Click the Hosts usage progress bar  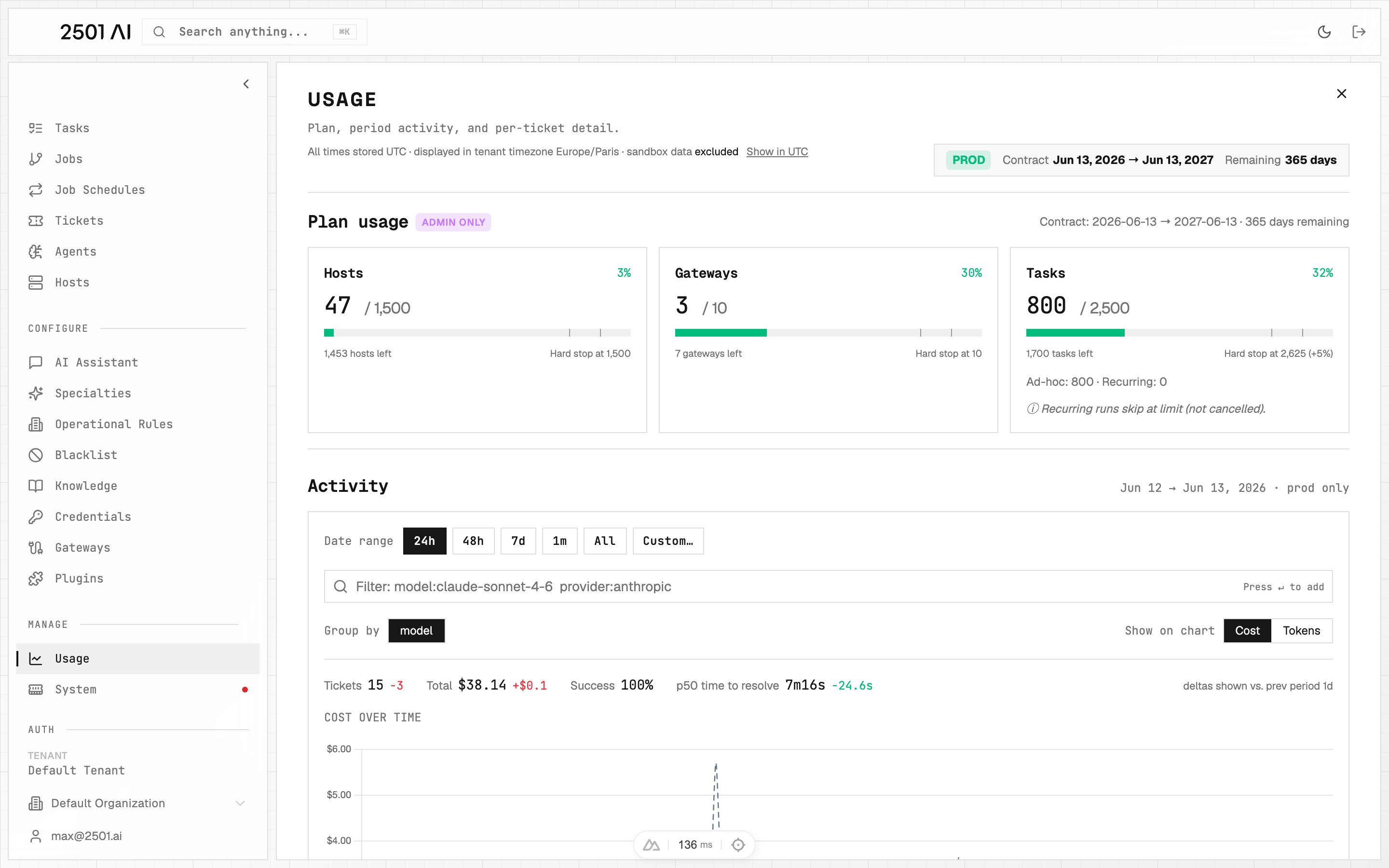(x=477, y=333)
